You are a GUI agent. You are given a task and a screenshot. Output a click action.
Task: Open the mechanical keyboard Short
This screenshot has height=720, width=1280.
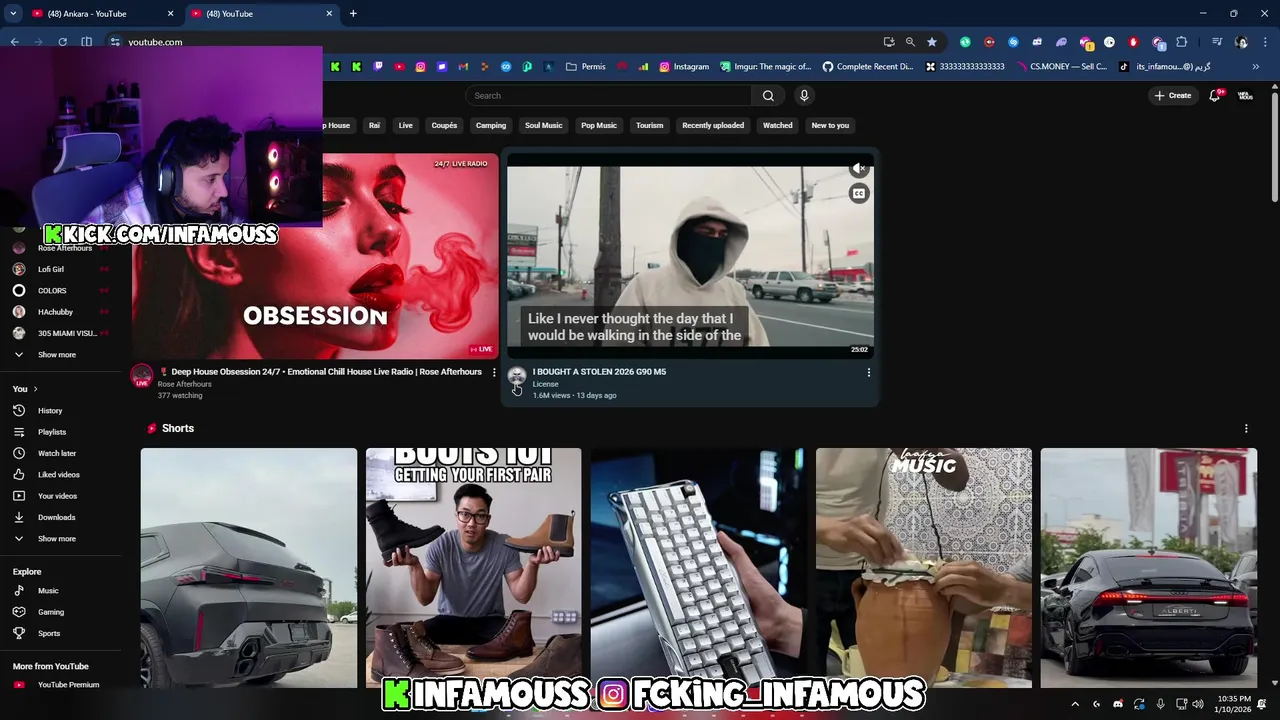pyautogui.click(x=698, y=568)
